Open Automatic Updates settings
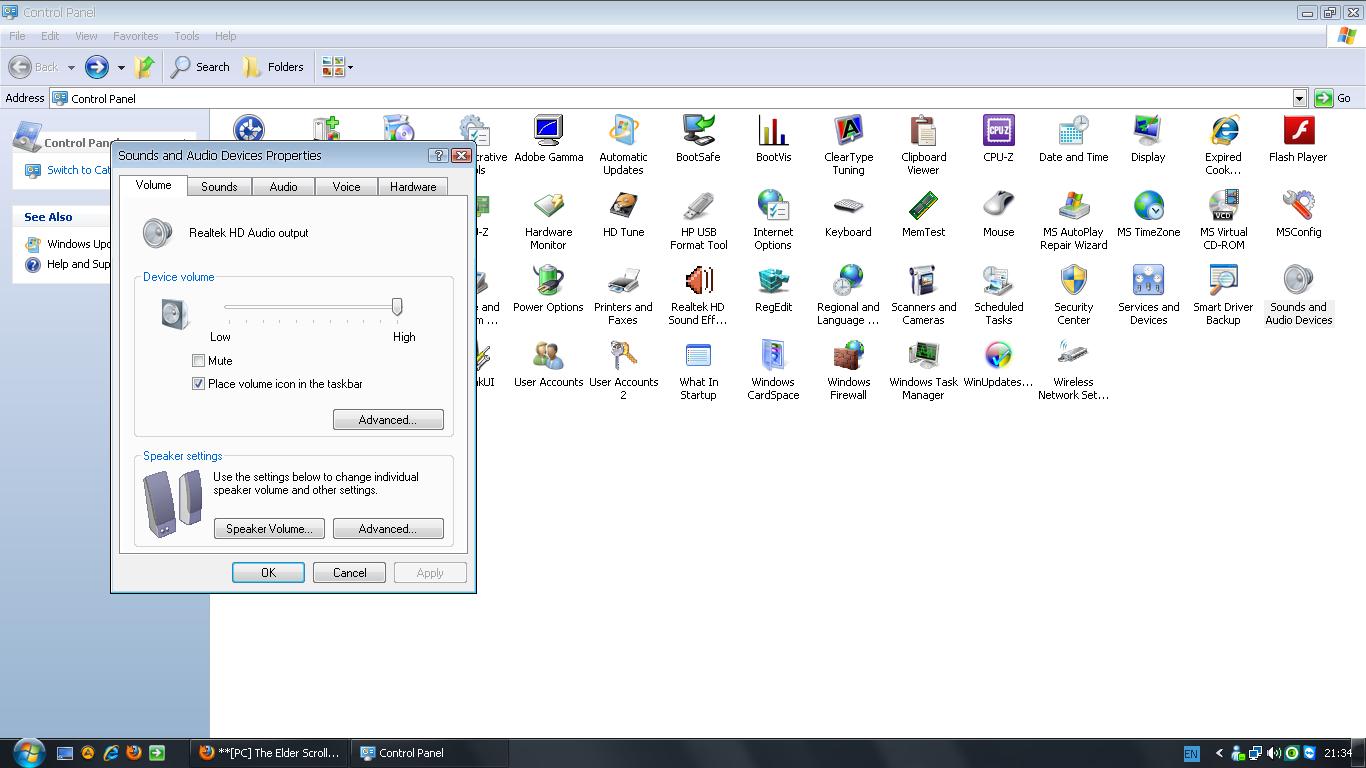This screenshot has width=1366, height=768. (623, 145)
